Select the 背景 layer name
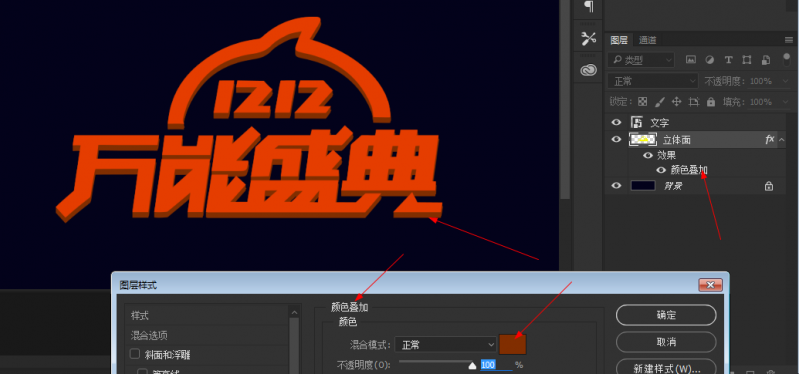This screenshot has width=799, height=374. [x=673, y=186]
